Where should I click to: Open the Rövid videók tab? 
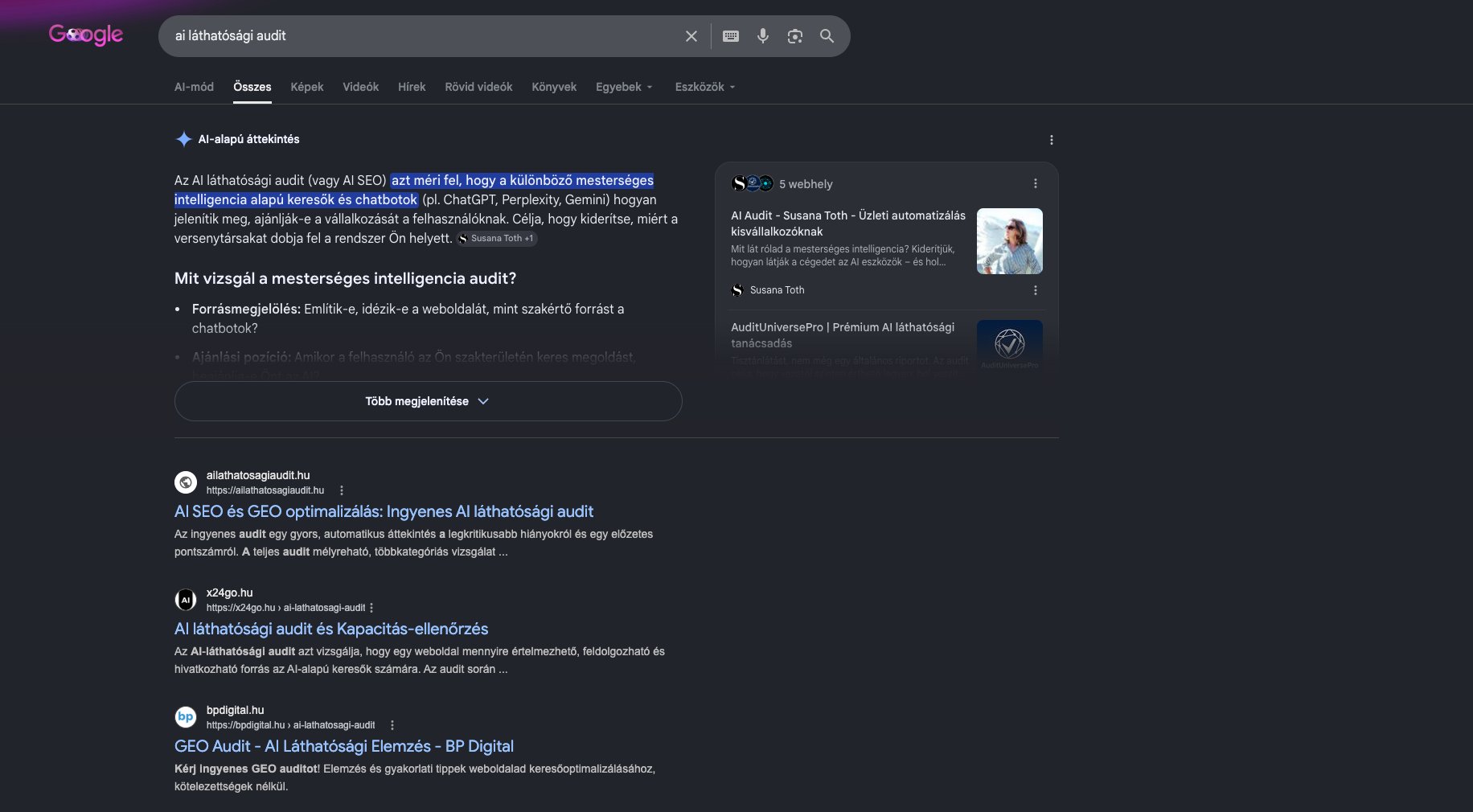[x=478, y=87]
